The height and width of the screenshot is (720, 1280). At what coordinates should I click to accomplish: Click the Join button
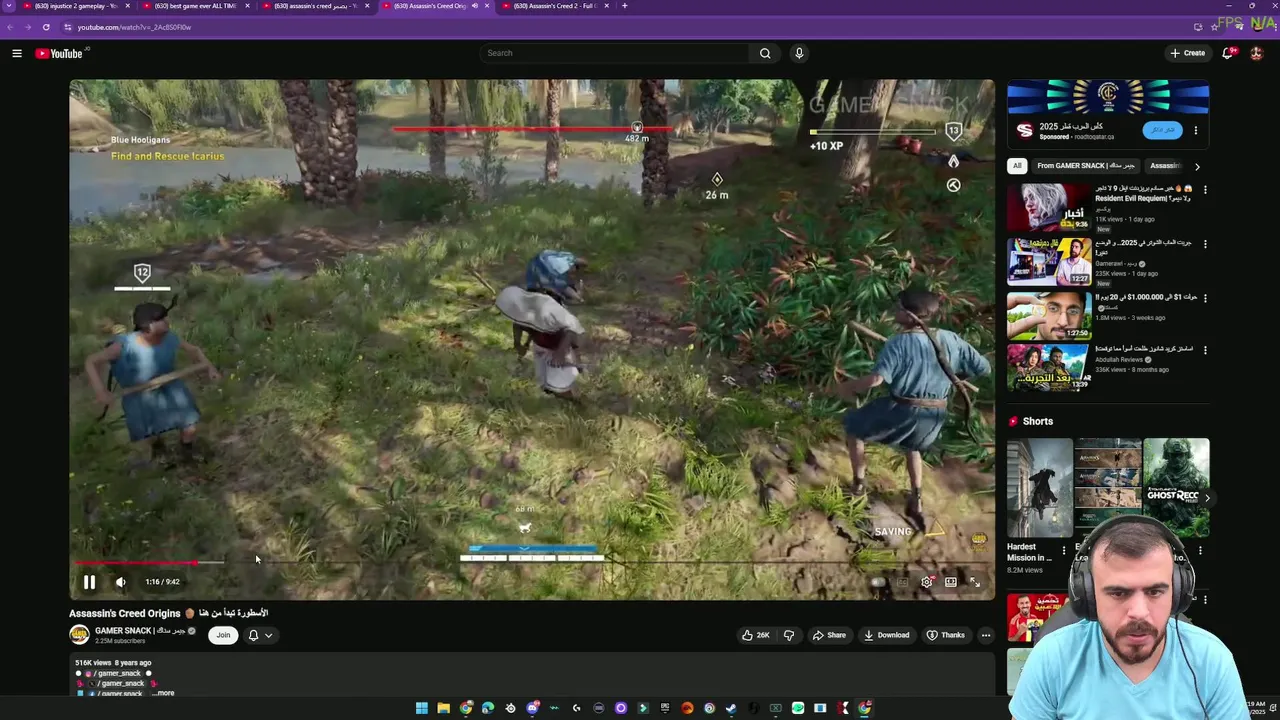tap(223, 635)
